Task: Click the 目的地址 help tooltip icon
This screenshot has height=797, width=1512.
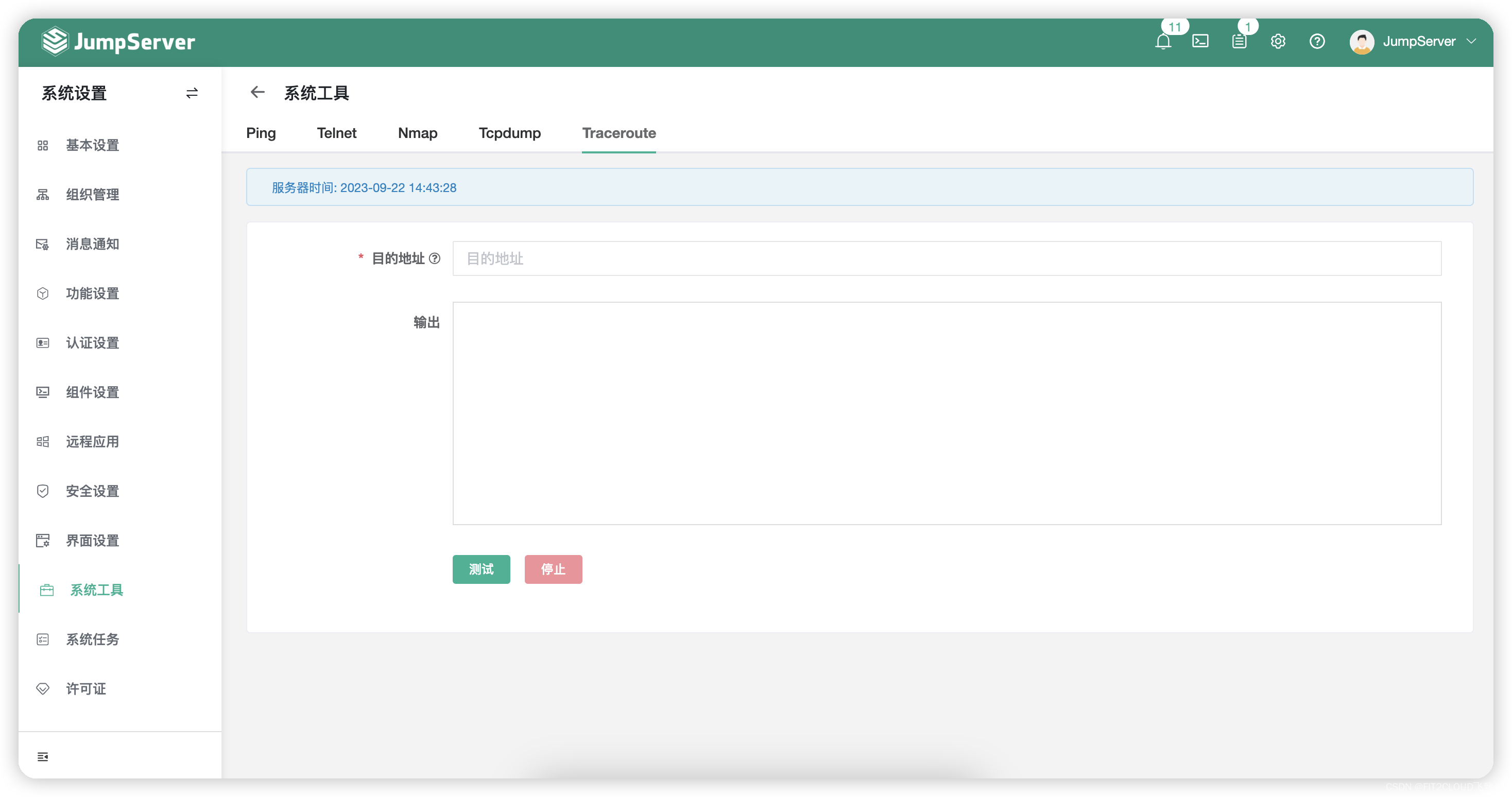Action: (434, 258)
